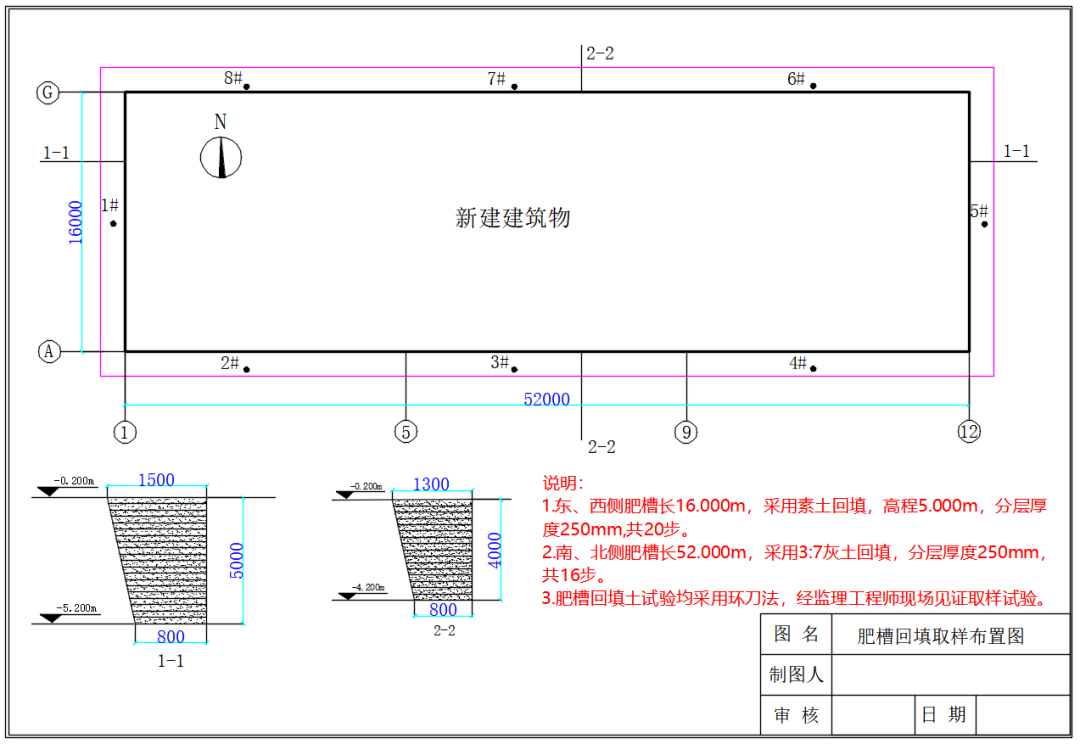
Task: Click the top 2-2 section mark label
Action: coord(600,53)
